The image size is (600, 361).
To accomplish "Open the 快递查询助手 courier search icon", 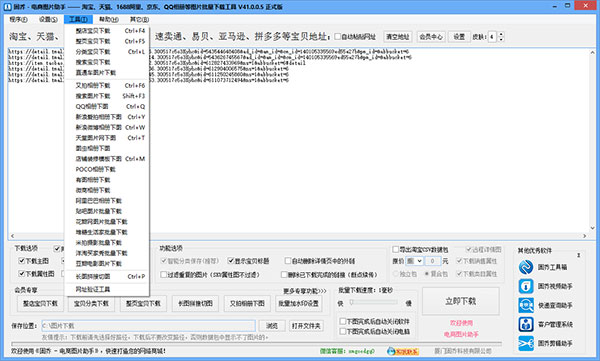I will click(x=526, y=305).
